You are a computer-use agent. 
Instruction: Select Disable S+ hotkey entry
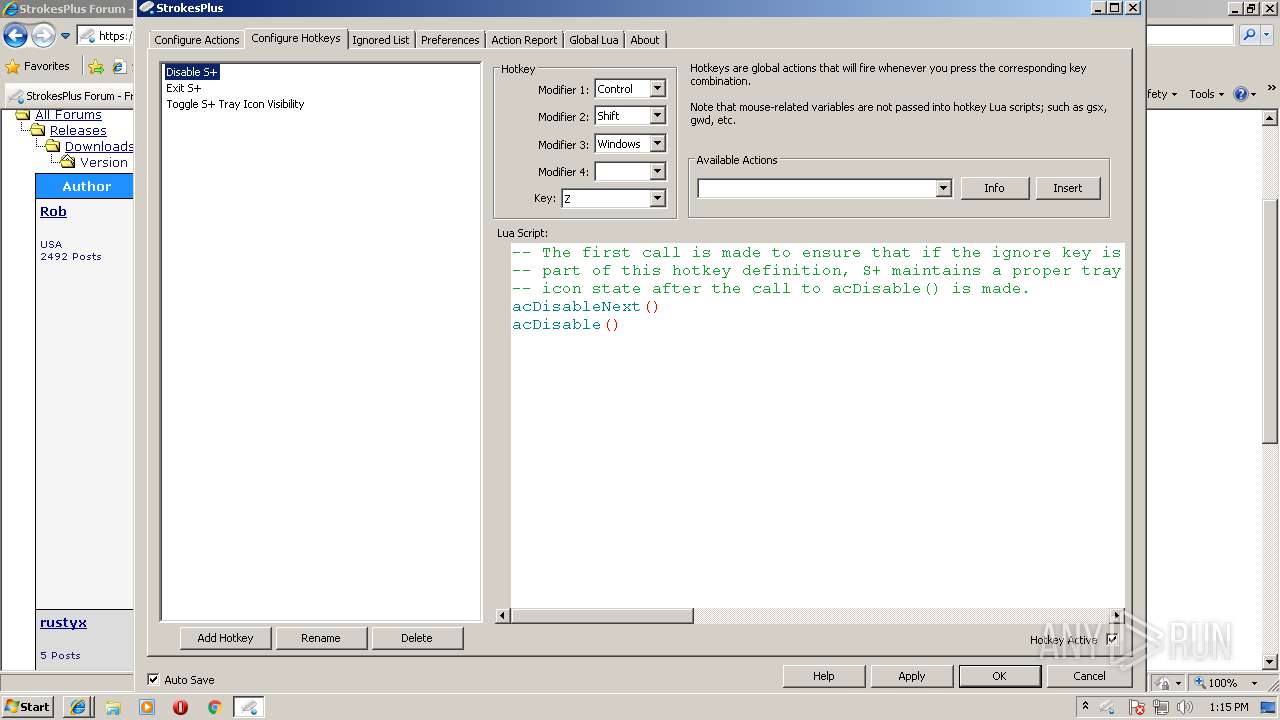pyautogui.click(x=191, y=72)
